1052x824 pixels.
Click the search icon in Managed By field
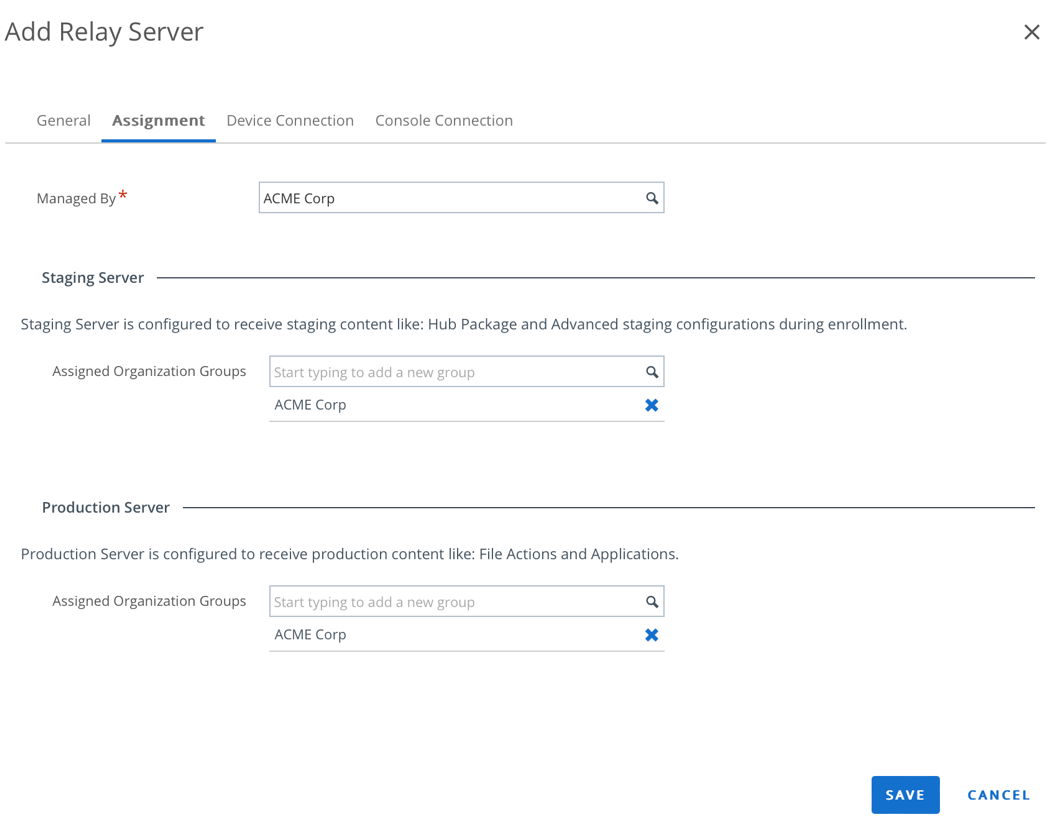click(x=652, y=198)
